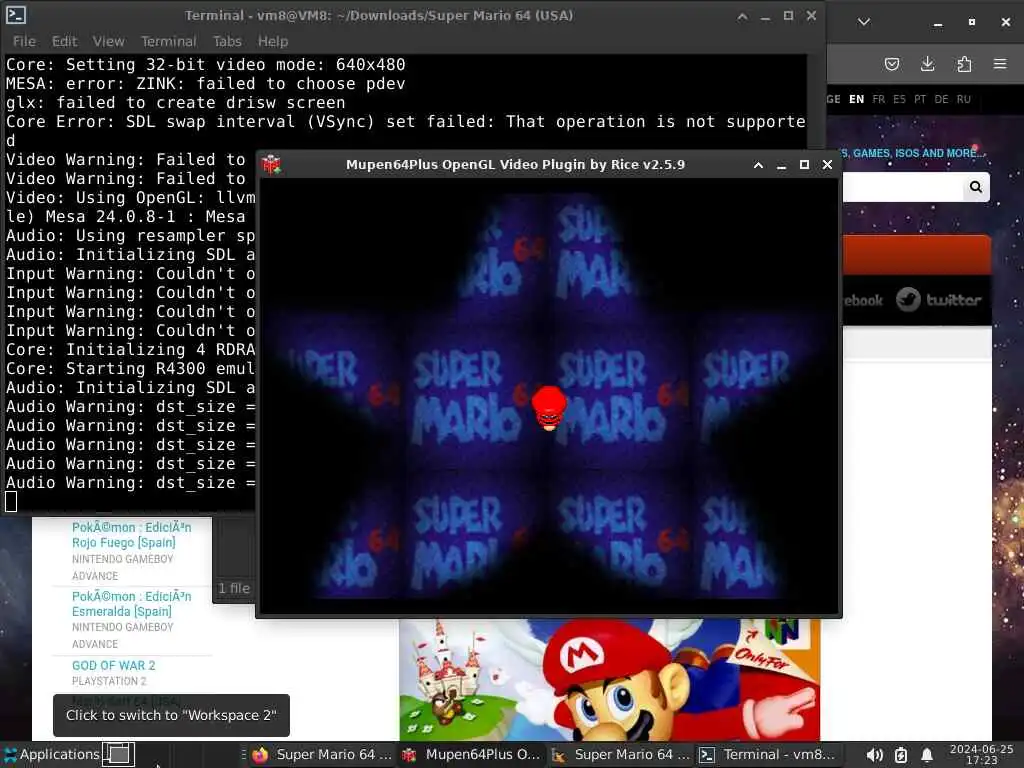Image resolution: width=1024 pixels, height=768 pixels.
Task: Open the Help menu in Terminal
Action: (272, 41)
